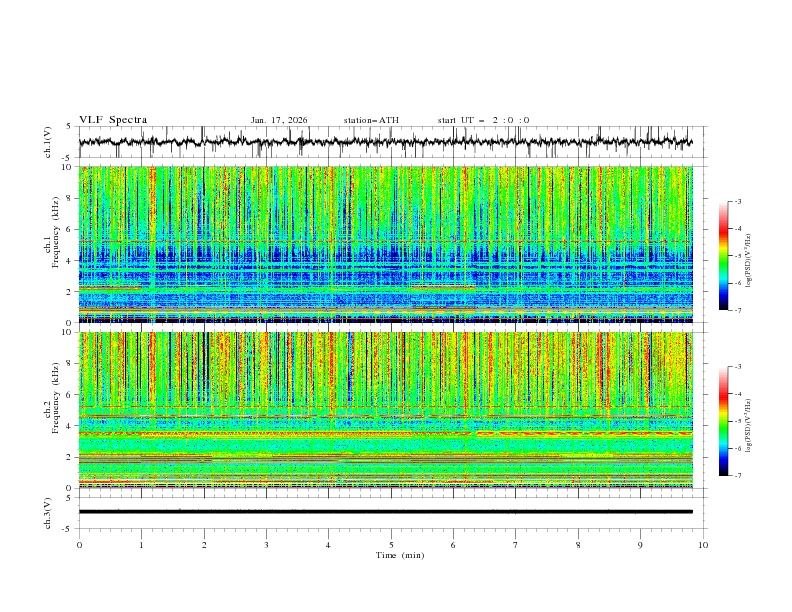Click the Jan. 17, 2026 date label

point(279,120)
